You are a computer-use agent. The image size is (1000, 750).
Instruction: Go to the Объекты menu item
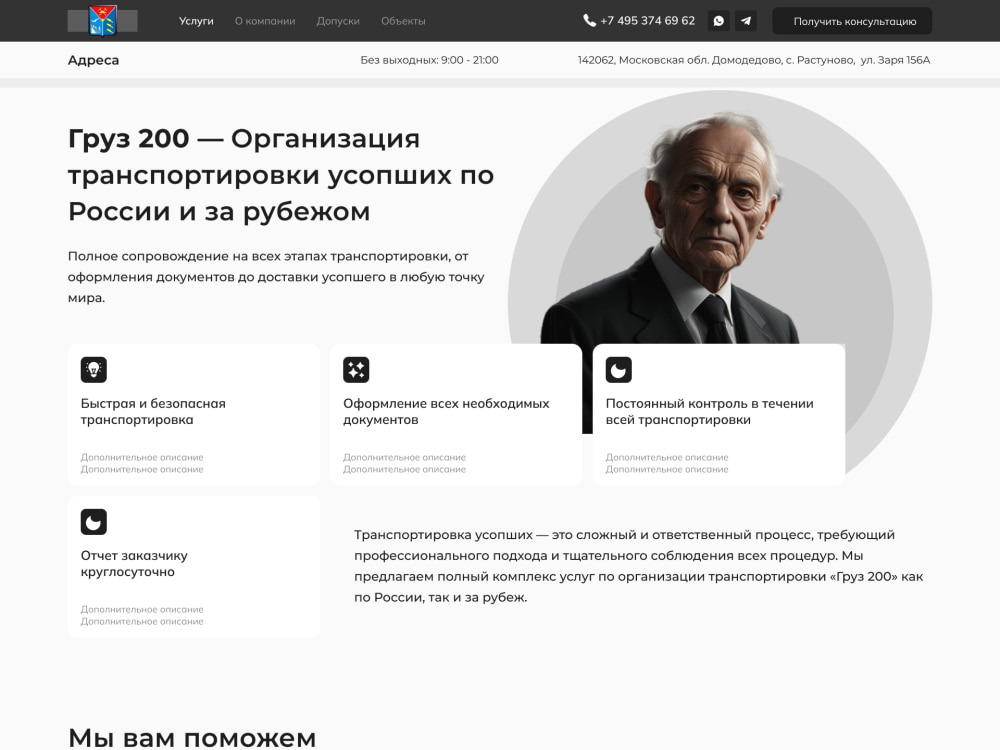(x=403, y=21)
